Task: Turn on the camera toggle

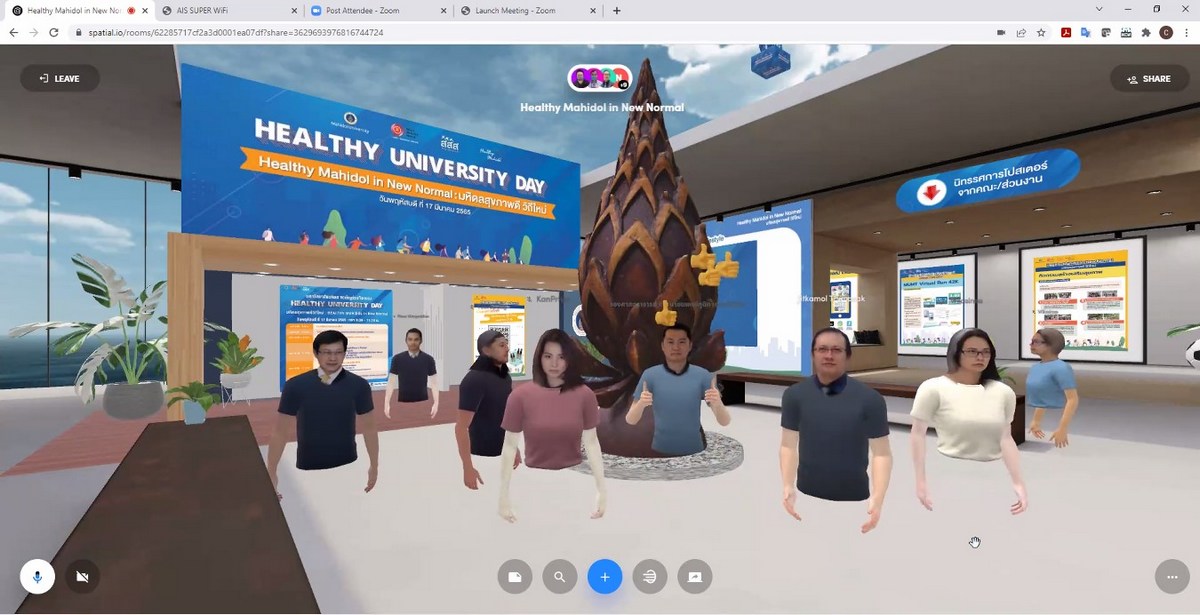Action: 82,577
